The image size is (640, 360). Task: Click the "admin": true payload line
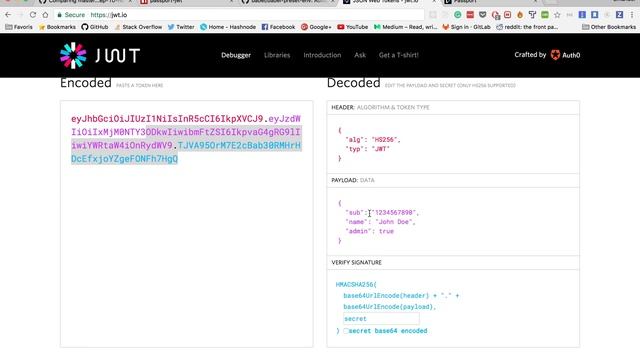(x=369, y=231)
